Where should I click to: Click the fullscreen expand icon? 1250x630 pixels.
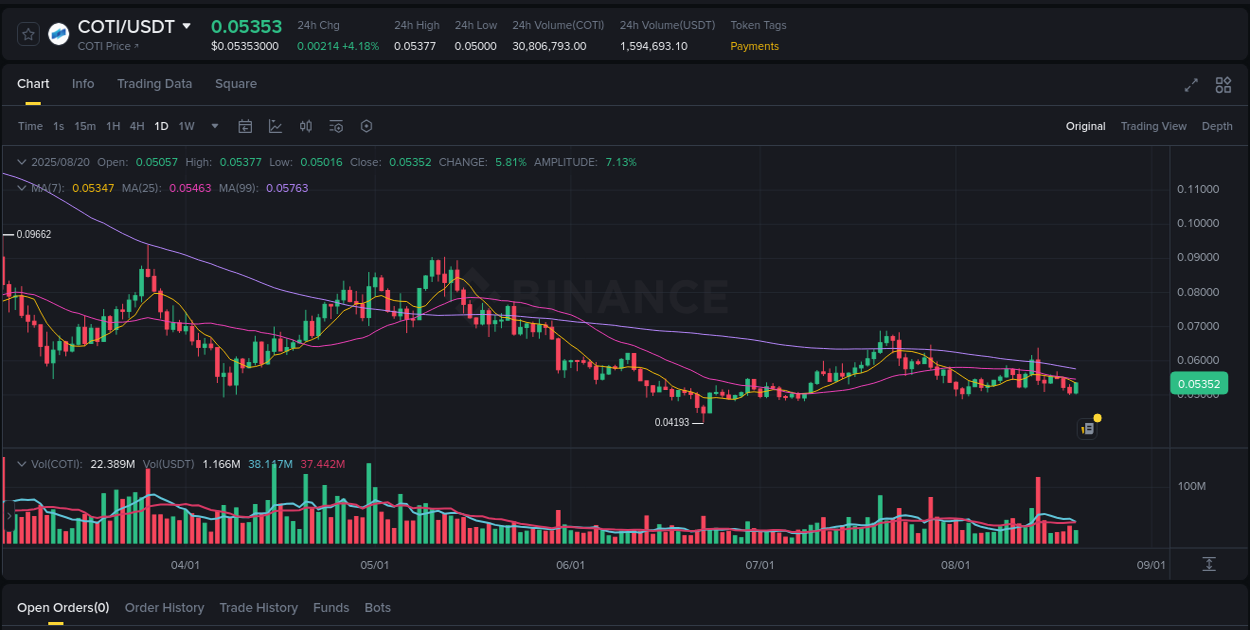pos(1191,86)
